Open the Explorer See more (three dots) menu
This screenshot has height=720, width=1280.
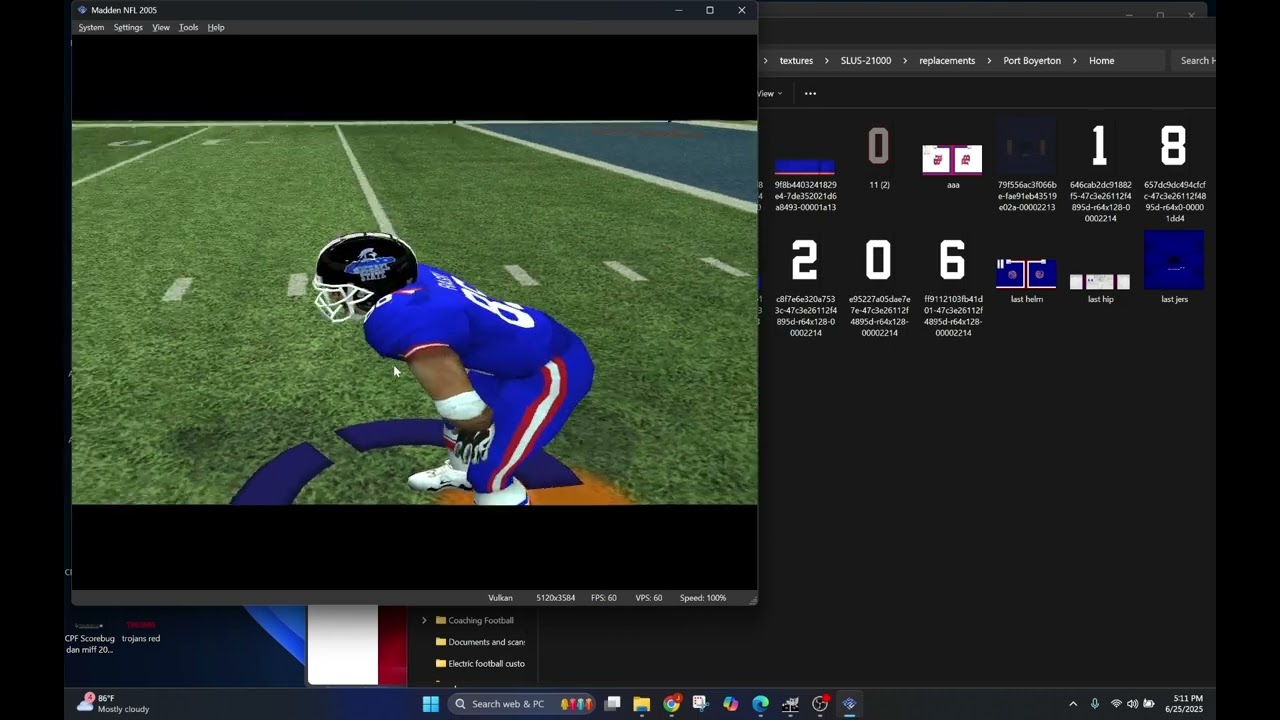point(810,93)
